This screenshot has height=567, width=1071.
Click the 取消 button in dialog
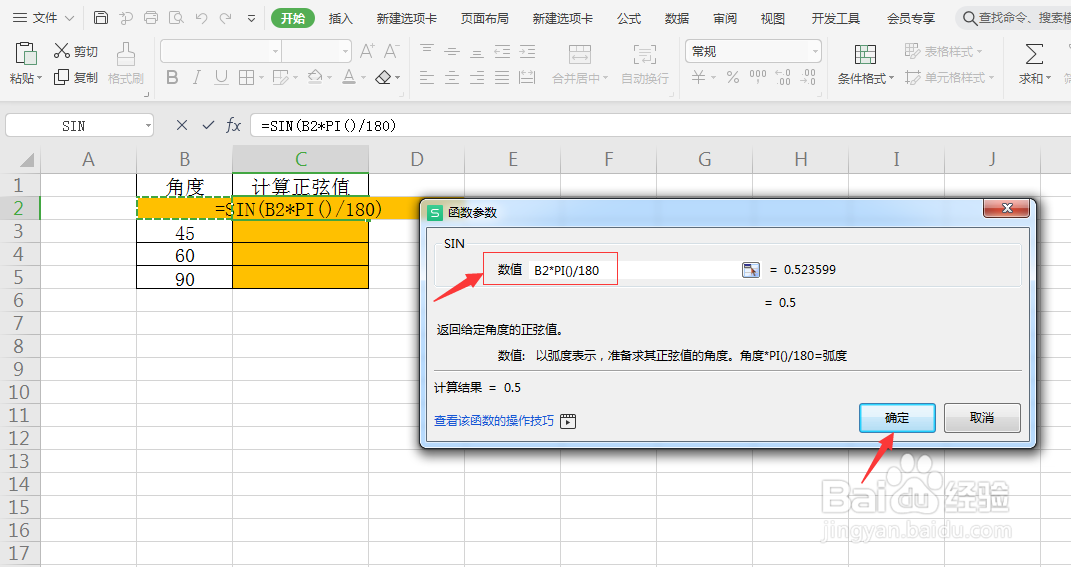982,417
